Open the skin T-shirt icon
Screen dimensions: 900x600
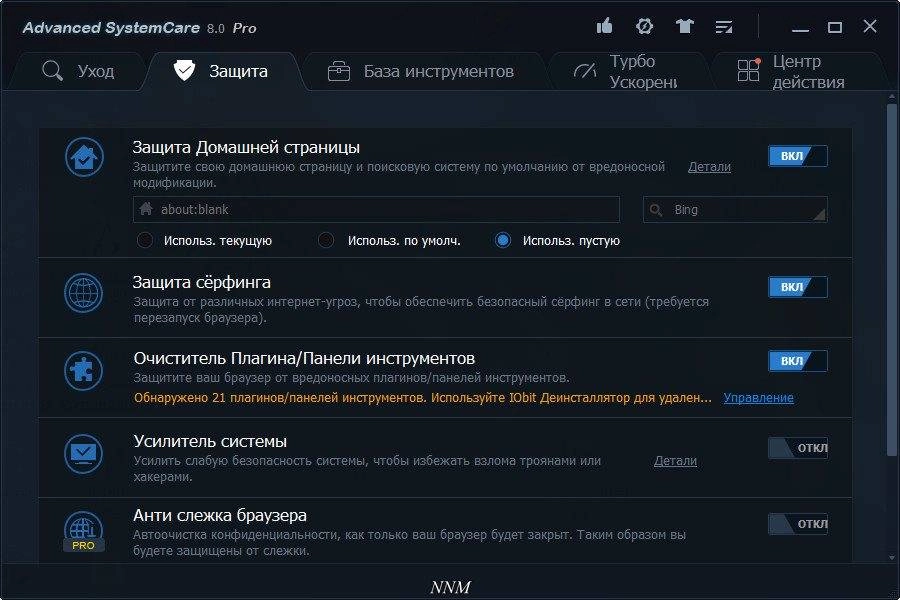click(684, 26)
